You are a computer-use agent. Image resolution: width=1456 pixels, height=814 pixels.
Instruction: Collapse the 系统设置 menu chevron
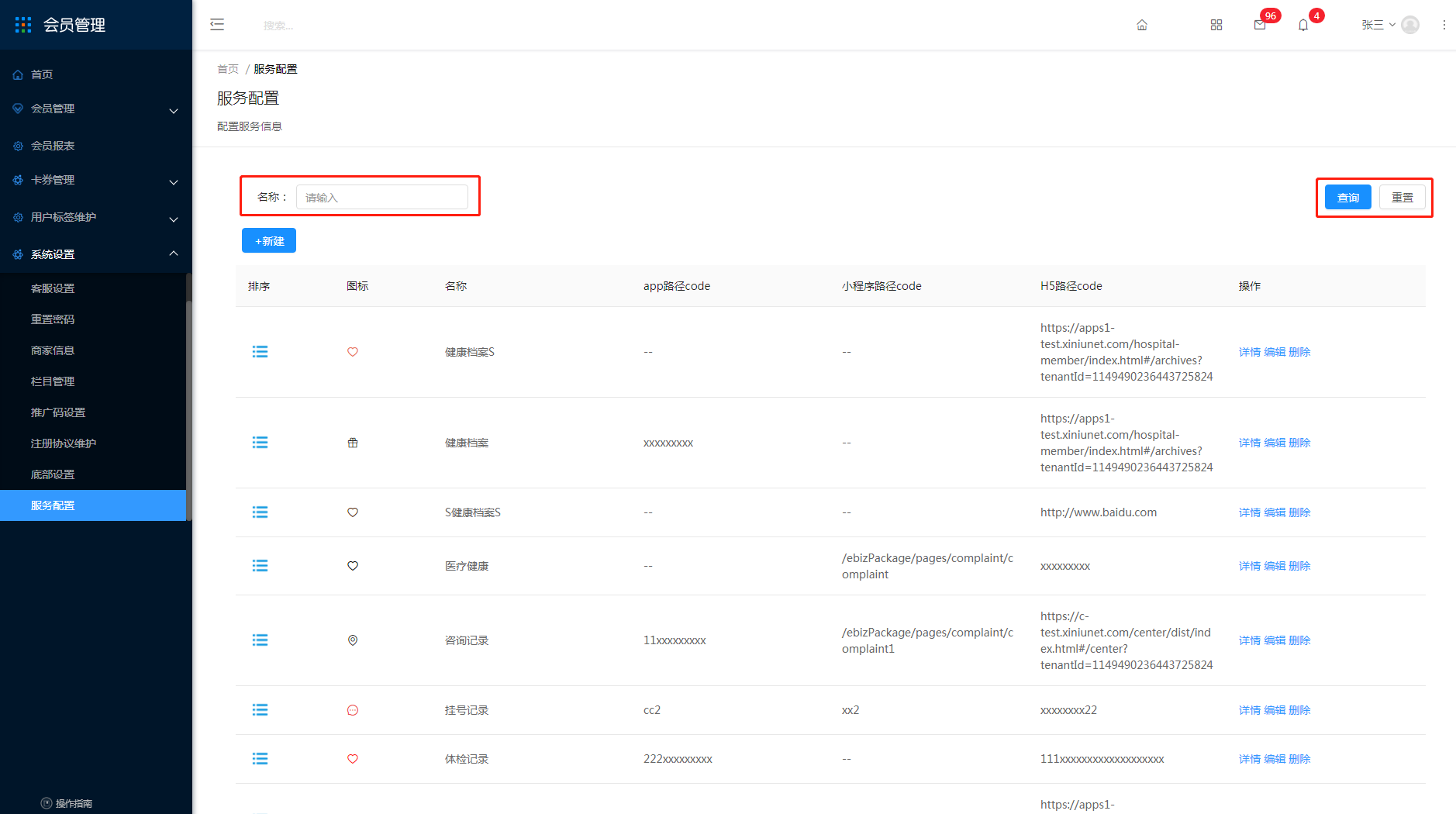(x=174, y=254)
